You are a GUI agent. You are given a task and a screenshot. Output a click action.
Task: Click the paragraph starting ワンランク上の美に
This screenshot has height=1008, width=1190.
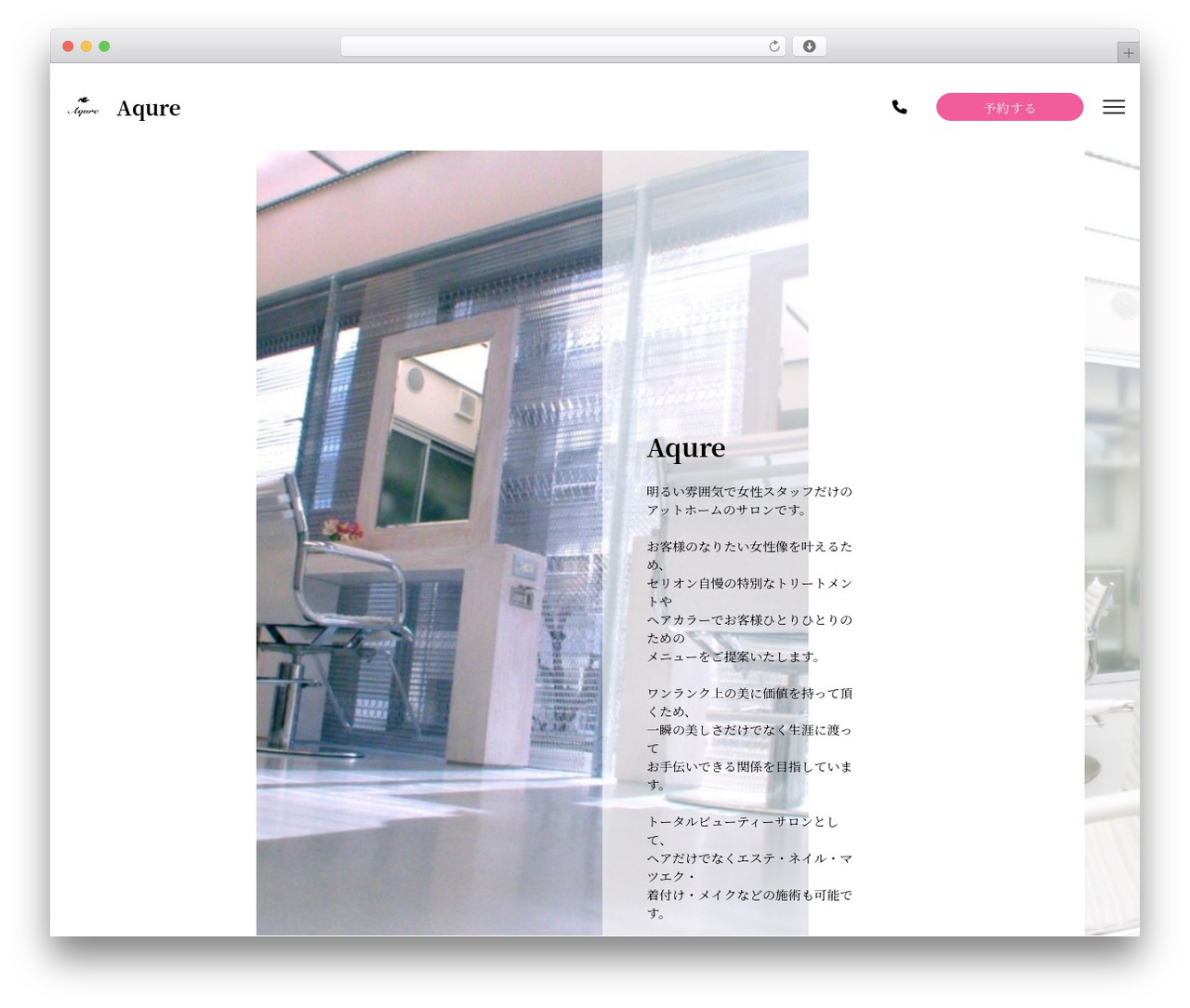click(749, 738)
